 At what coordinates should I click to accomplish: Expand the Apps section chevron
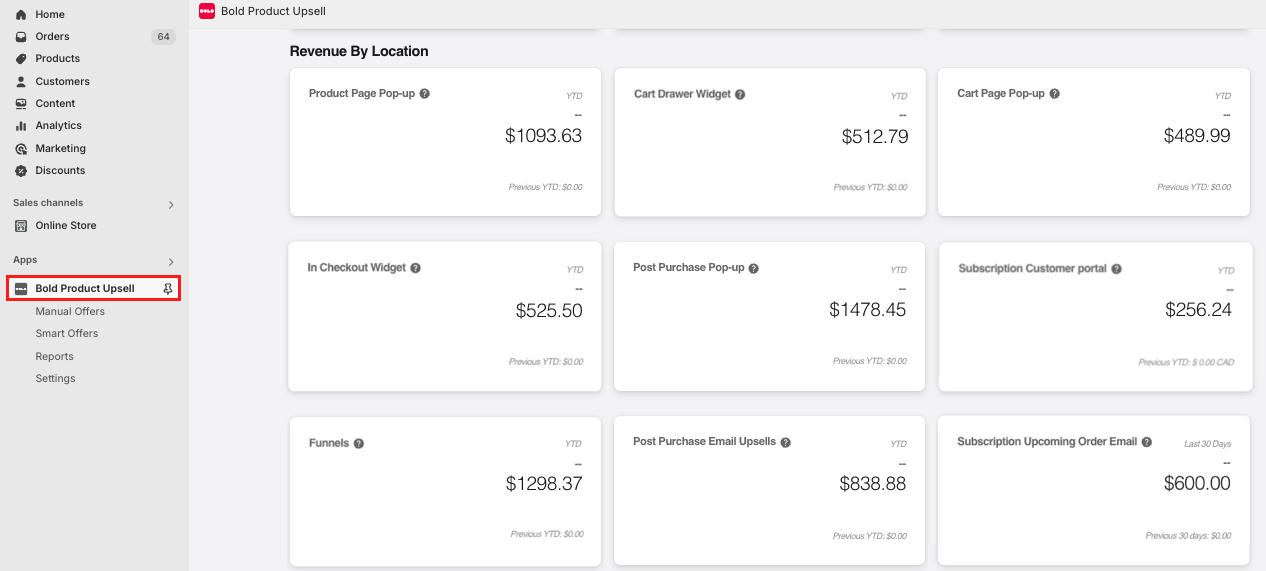(171, 262)
